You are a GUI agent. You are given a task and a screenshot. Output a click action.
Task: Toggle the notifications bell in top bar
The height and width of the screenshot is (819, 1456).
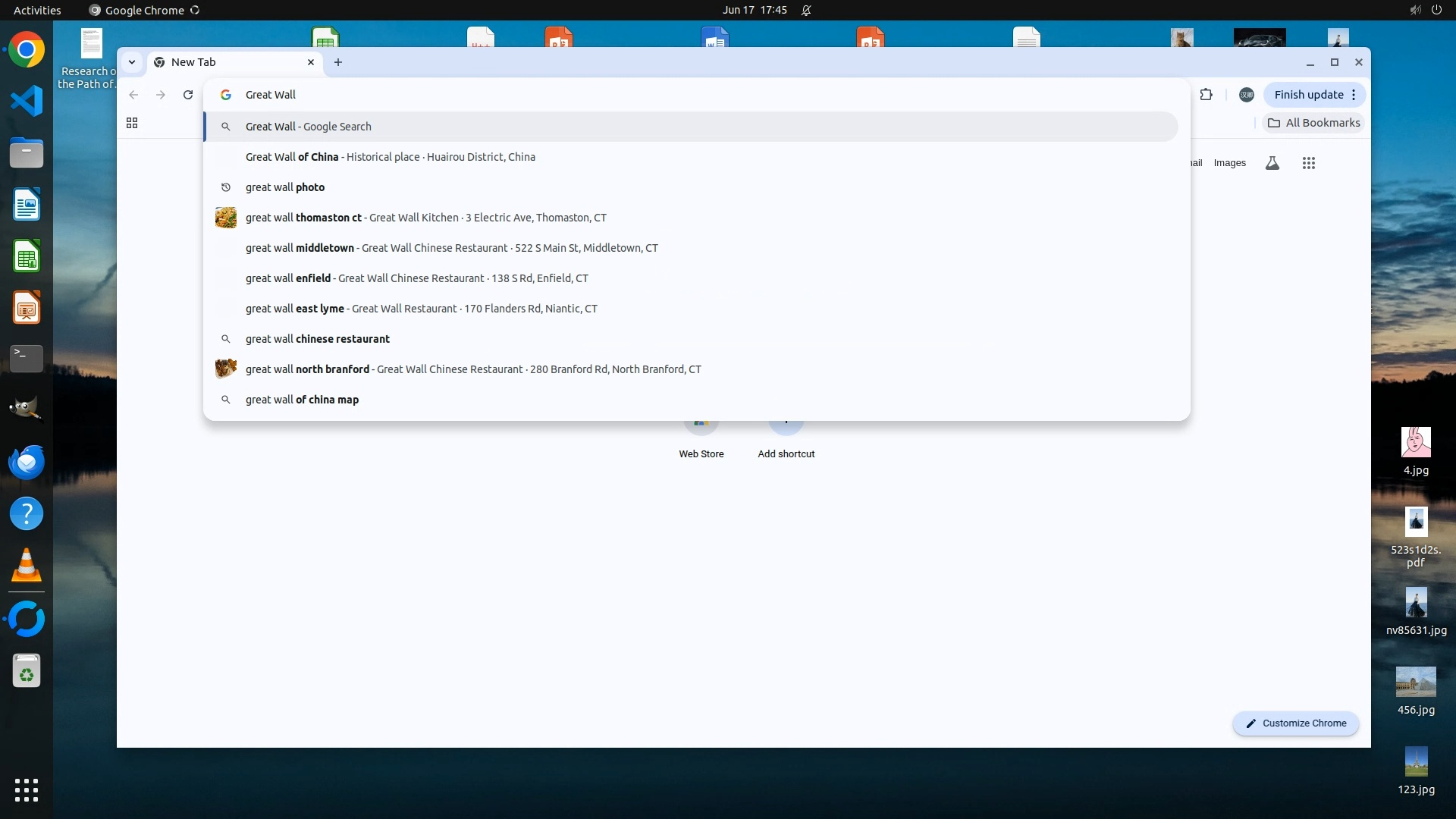pos(806,11)
